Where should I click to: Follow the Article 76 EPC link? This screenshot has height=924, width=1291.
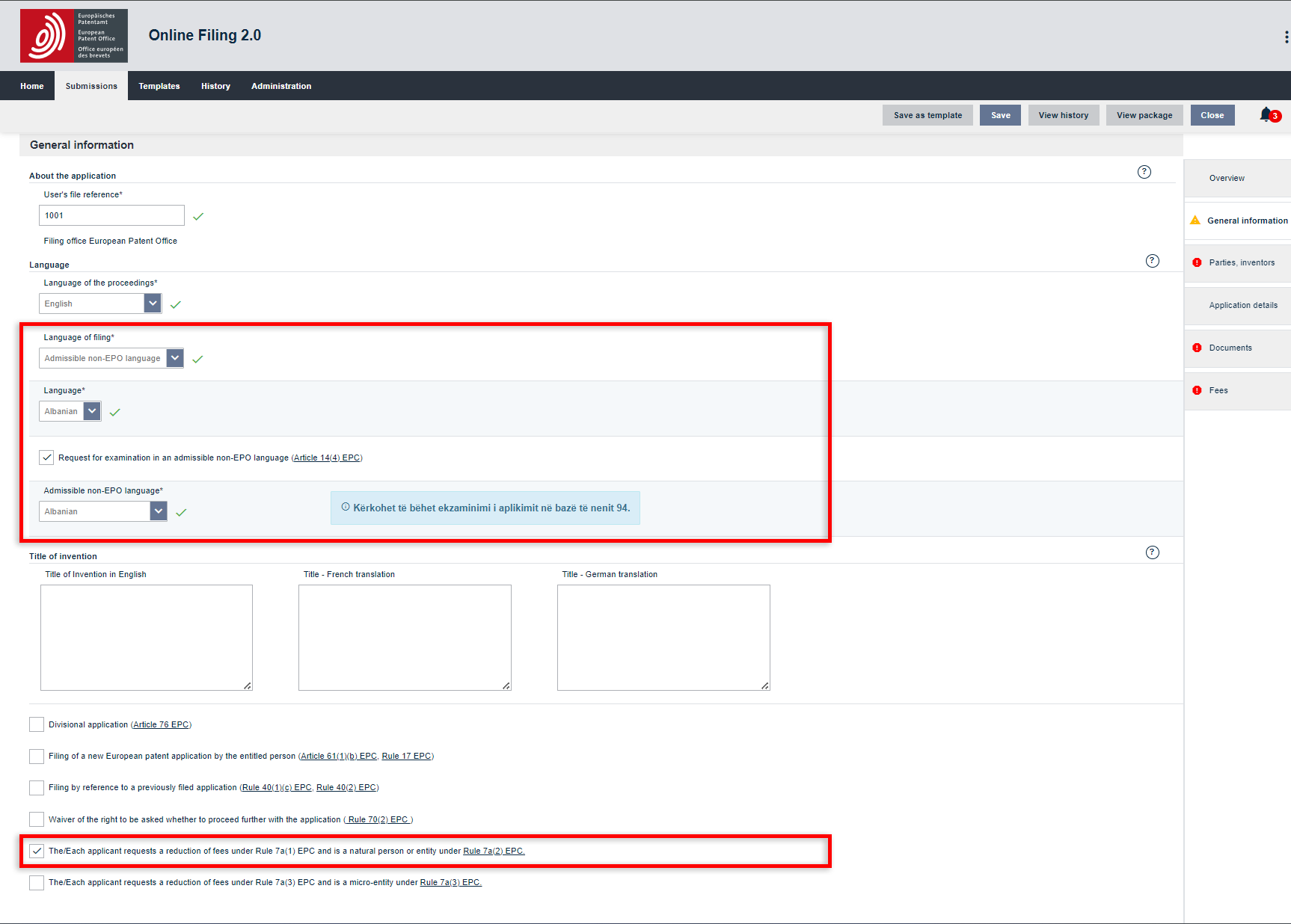(x=161, y=724)
